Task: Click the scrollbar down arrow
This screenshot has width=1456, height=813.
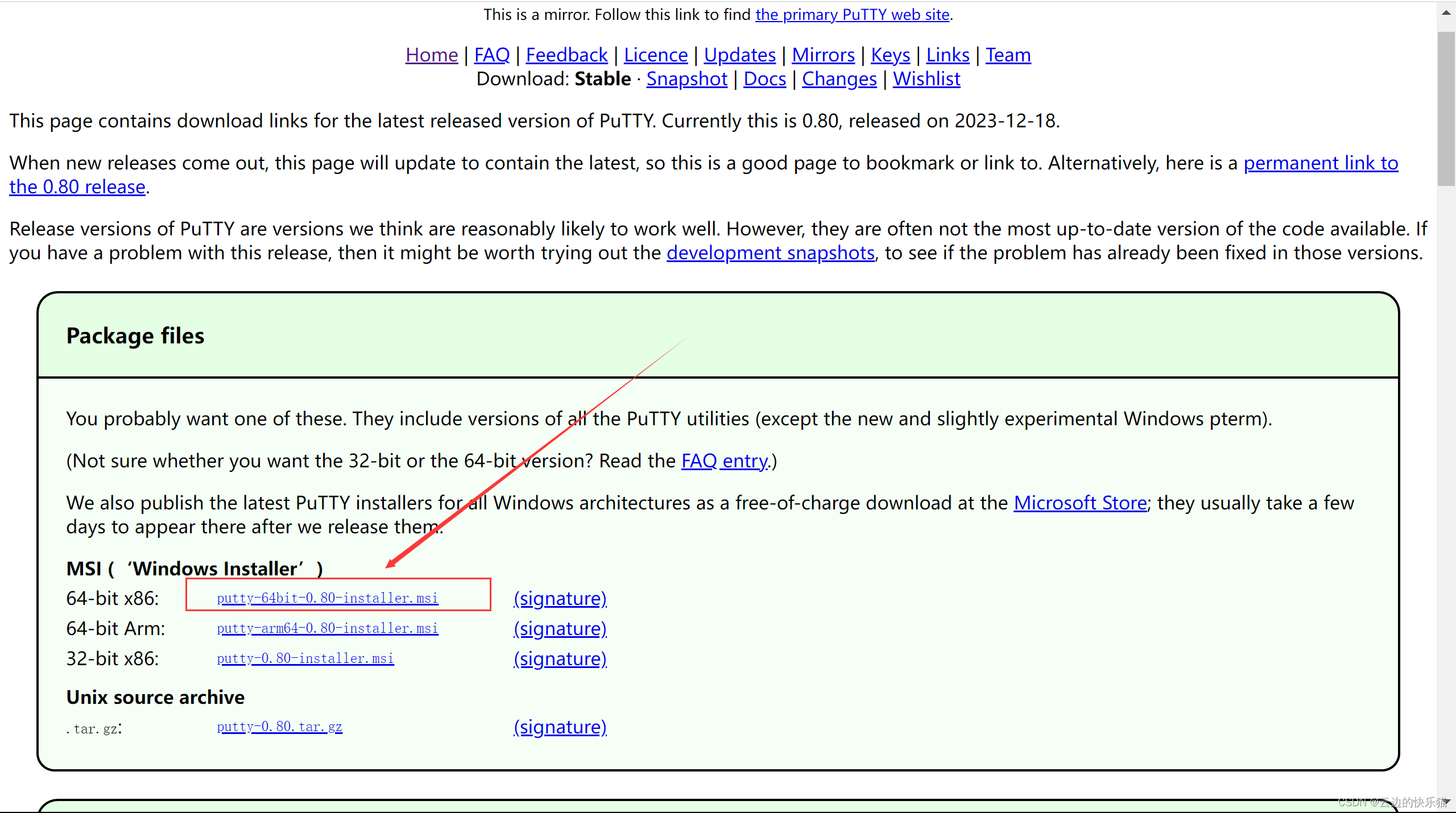Action: pyautogui.click(x=1446, y=802)
